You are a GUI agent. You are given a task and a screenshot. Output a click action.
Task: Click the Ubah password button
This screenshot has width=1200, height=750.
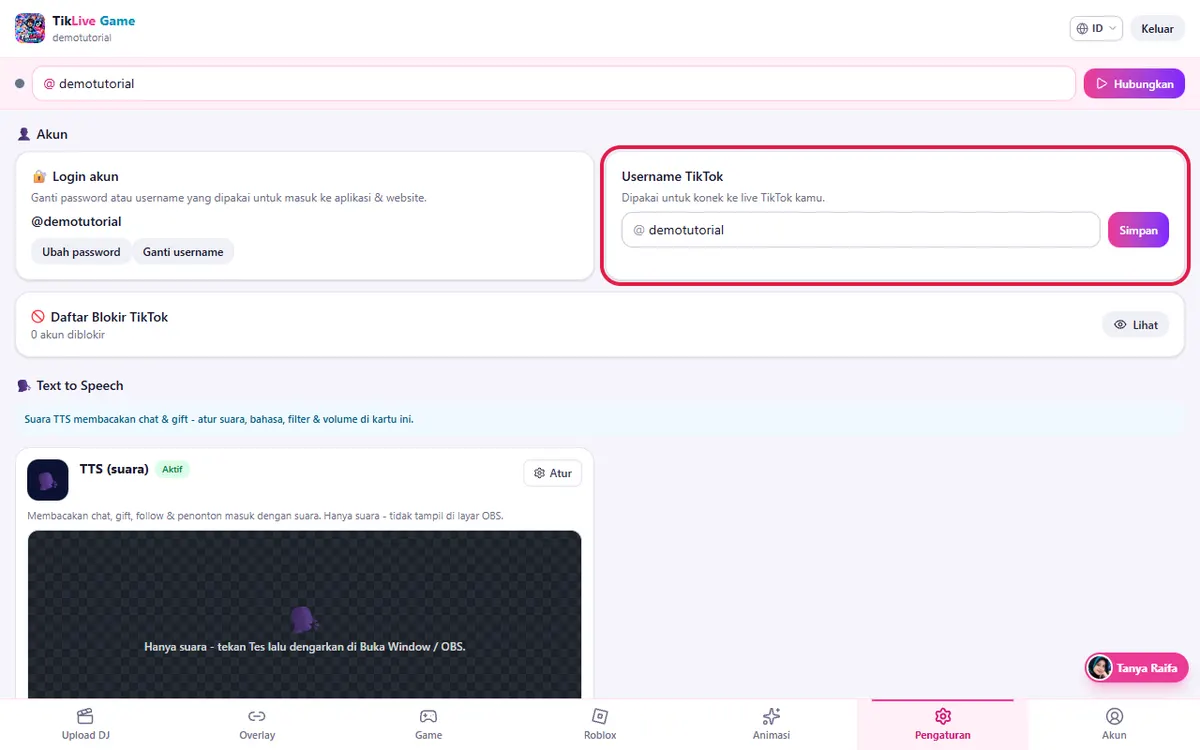(x=81, y=252)
